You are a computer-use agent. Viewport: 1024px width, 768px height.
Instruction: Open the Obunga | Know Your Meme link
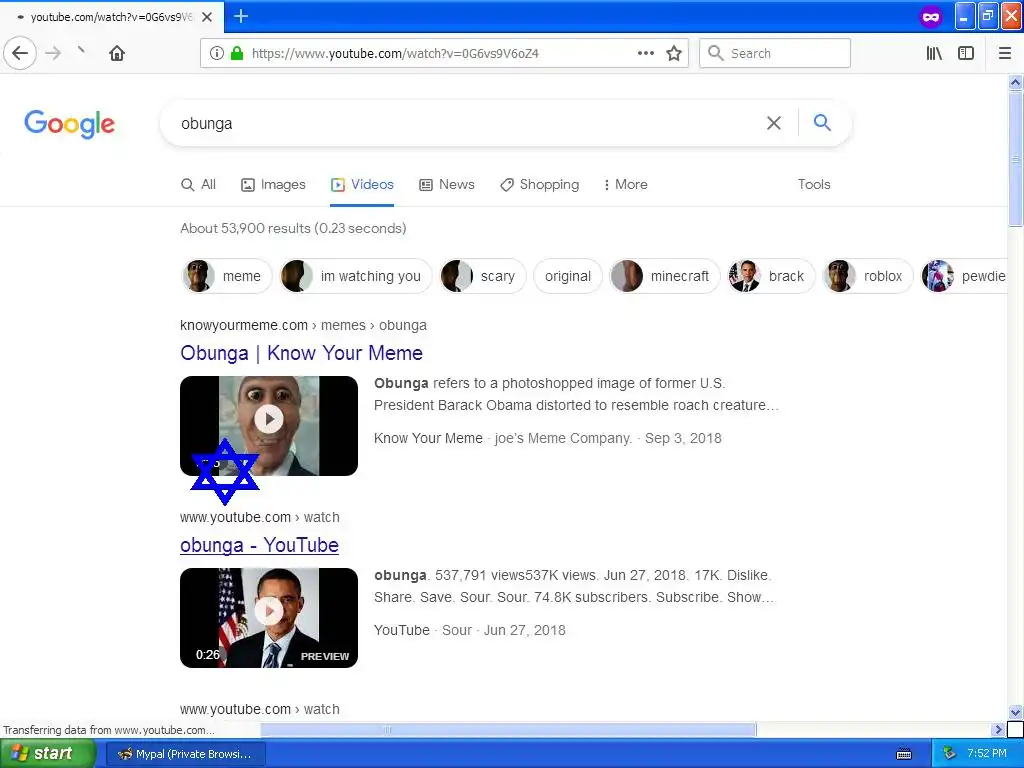click(x=301, y=353)
